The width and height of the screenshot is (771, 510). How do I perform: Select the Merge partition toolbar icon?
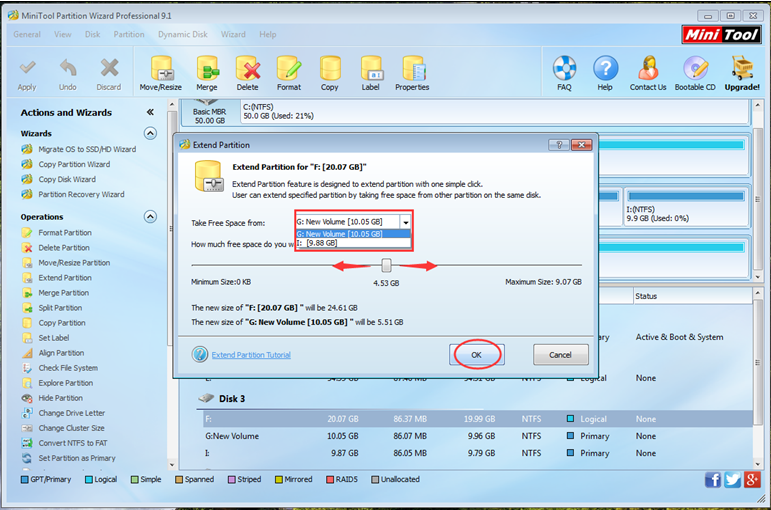(x=207, y=68)
